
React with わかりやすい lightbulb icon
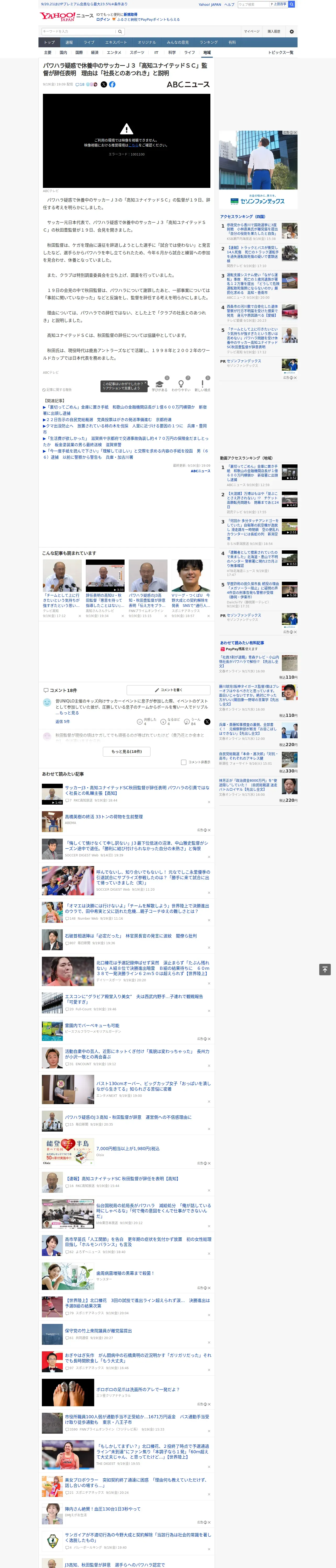point(181,385)
